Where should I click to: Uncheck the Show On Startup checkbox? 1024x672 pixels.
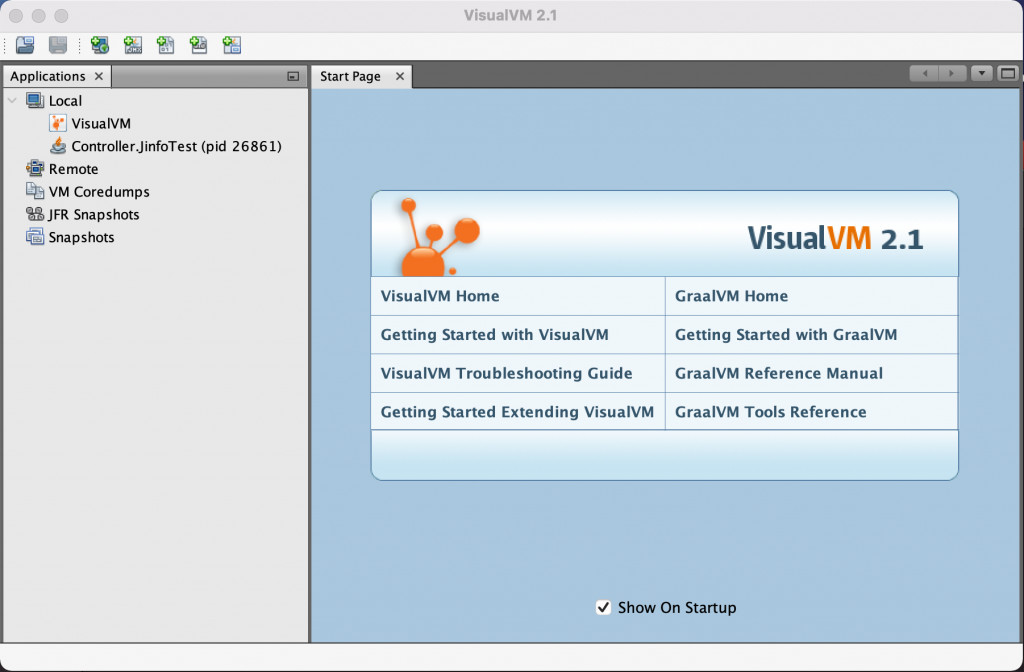[x=603, y=607]
